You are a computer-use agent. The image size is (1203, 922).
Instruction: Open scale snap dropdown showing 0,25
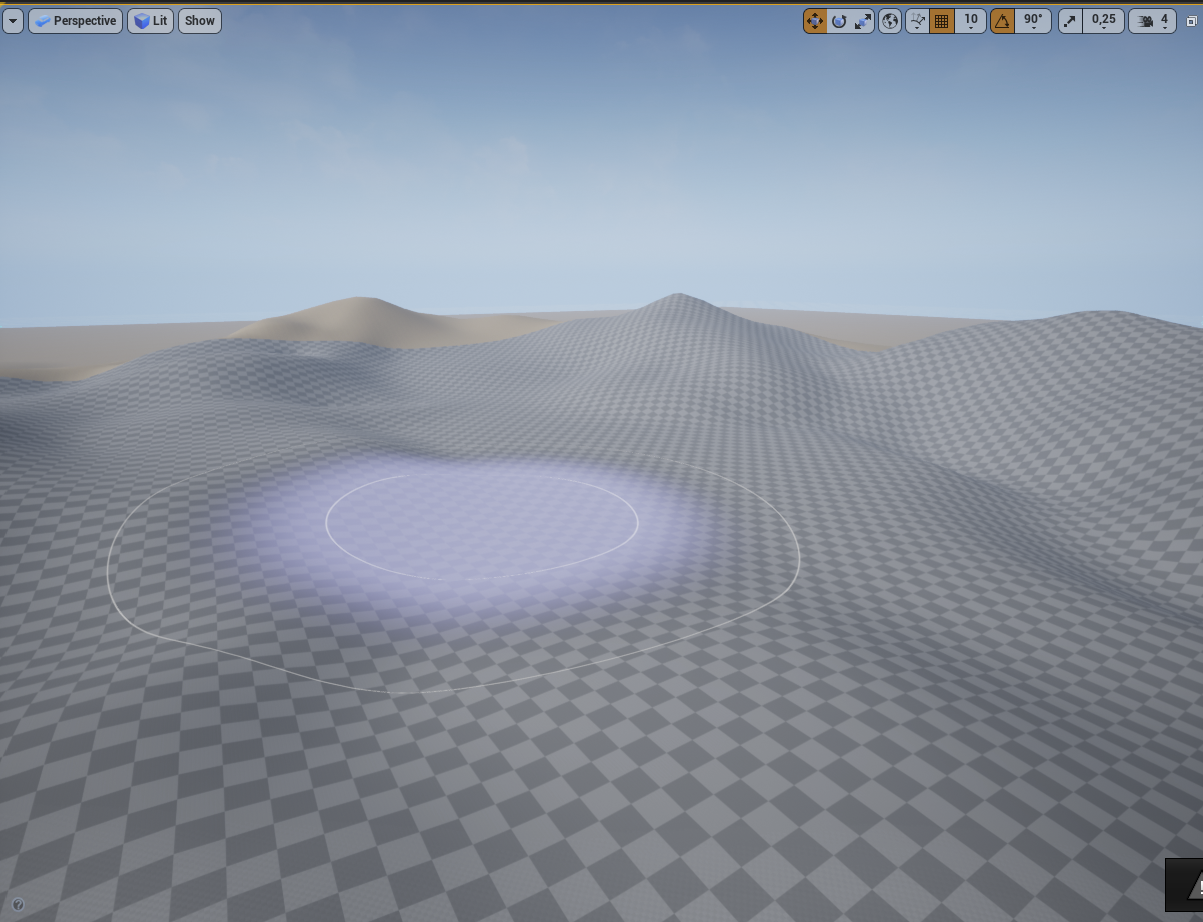click(1104, 21)
